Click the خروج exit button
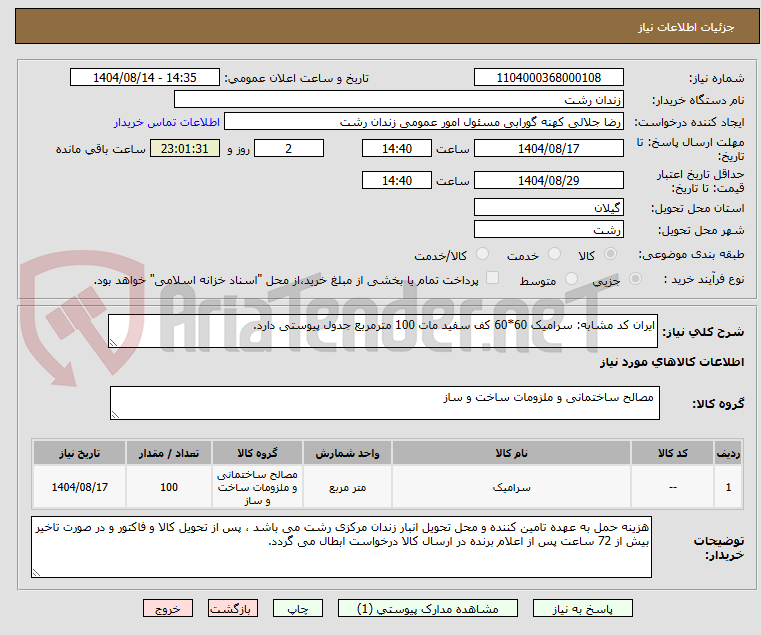761x635 pixels. 168,608
